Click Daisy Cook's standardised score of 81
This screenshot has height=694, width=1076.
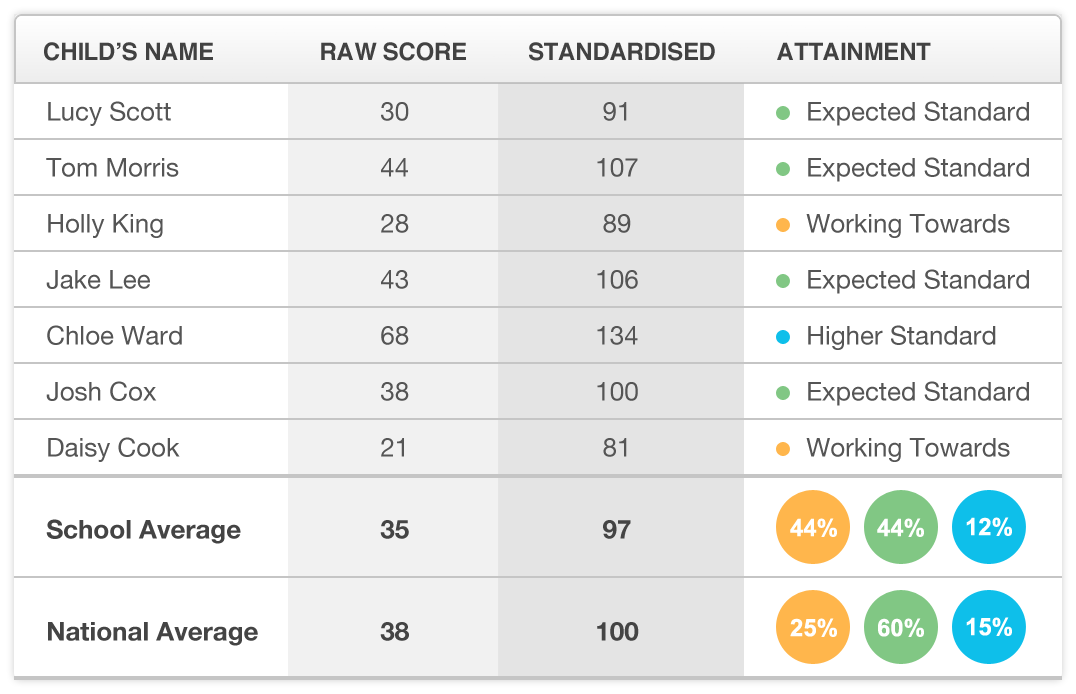click(x=616, y=448)
